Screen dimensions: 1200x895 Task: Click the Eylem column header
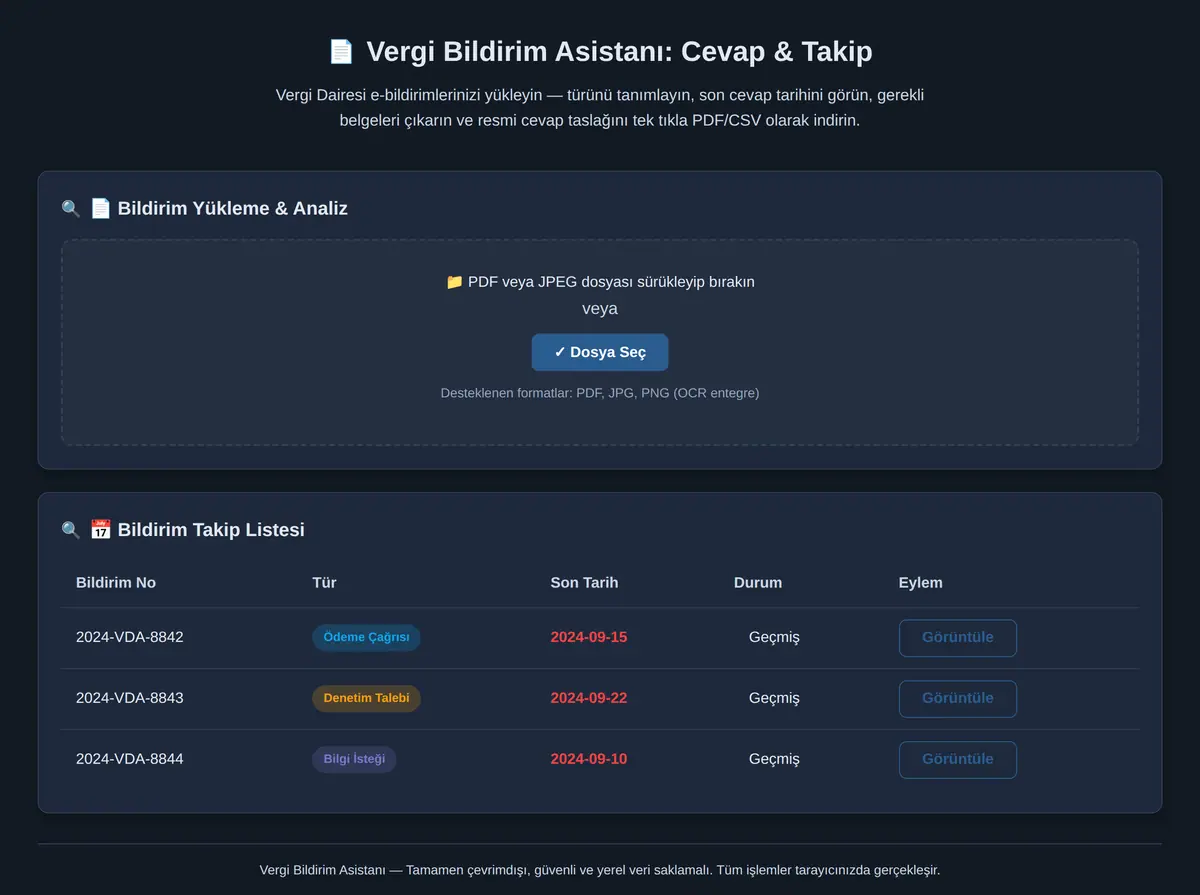[920, 583]
